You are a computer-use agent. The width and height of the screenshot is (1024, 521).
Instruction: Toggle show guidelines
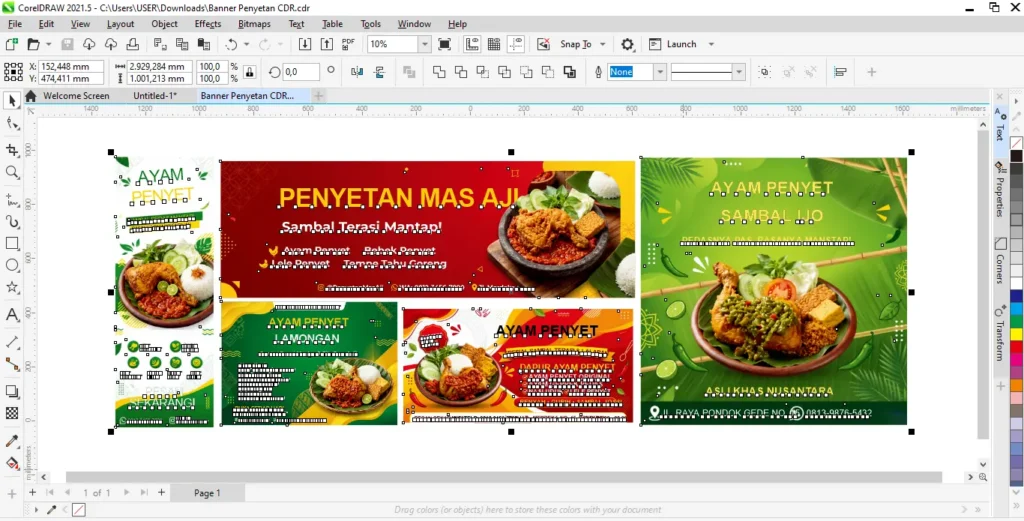click(516, 44)
